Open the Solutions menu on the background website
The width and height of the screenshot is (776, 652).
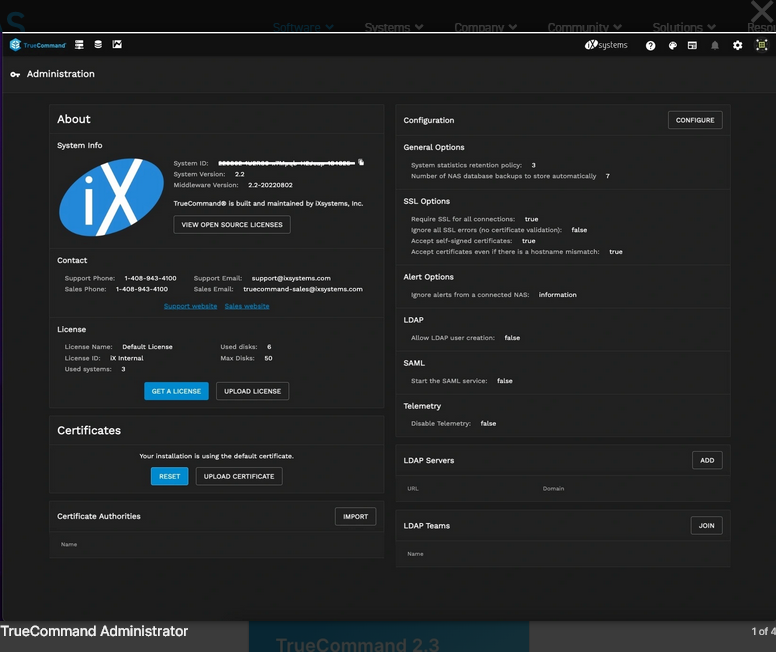click(684, 27)
